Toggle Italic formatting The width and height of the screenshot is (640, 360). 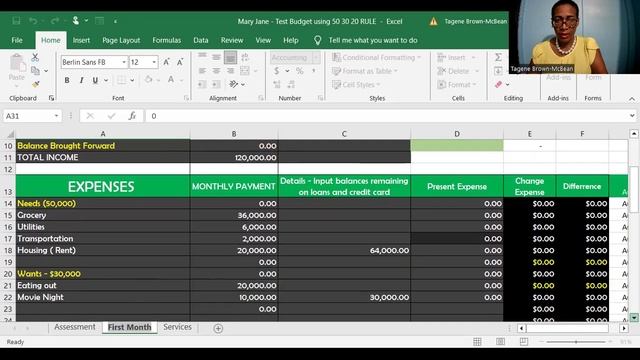click(81, 80)
